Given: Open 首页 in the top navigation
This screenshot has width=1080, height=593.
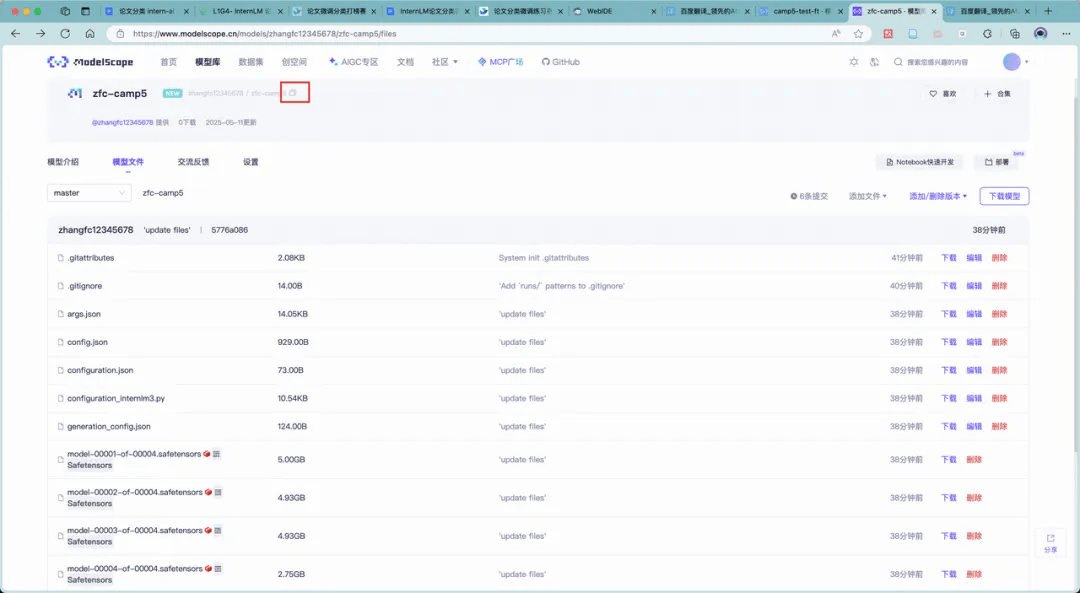Looking at the screenshot, I should pyautogui.click(x=169, y=62).
